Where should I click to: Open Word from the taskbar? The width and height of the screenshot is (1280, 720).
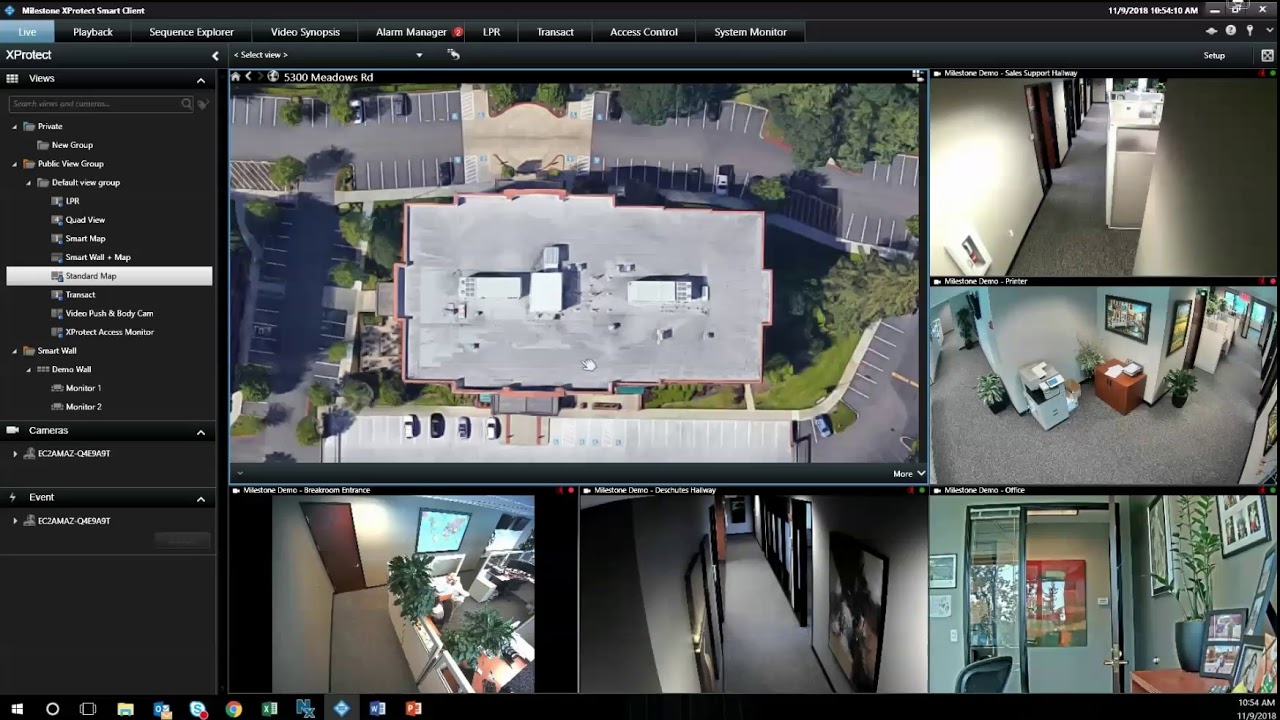[x=377, y=709]
